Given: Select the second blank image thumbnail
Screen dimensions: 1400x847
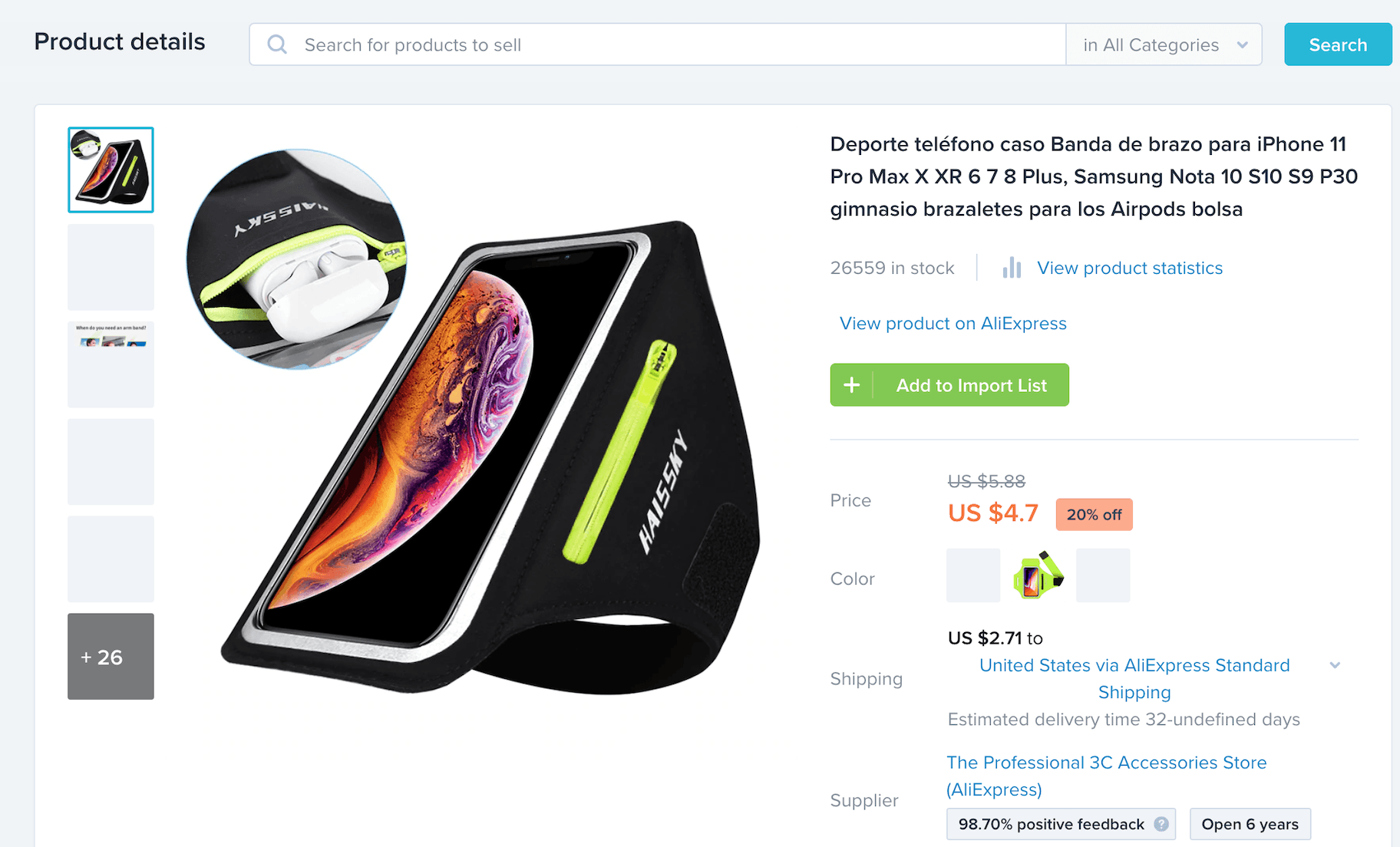Looking at the screenshot, I should 111,462.
